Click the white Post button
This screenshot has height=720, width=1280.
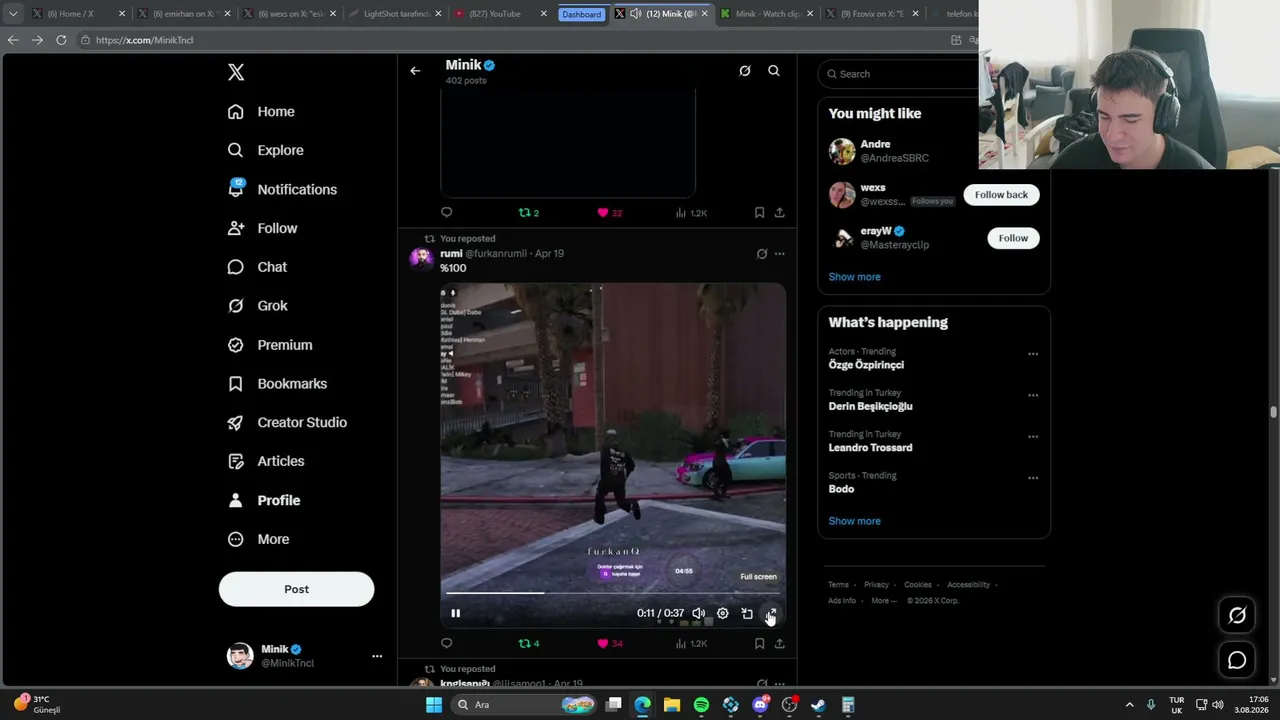tap(296, 589)
